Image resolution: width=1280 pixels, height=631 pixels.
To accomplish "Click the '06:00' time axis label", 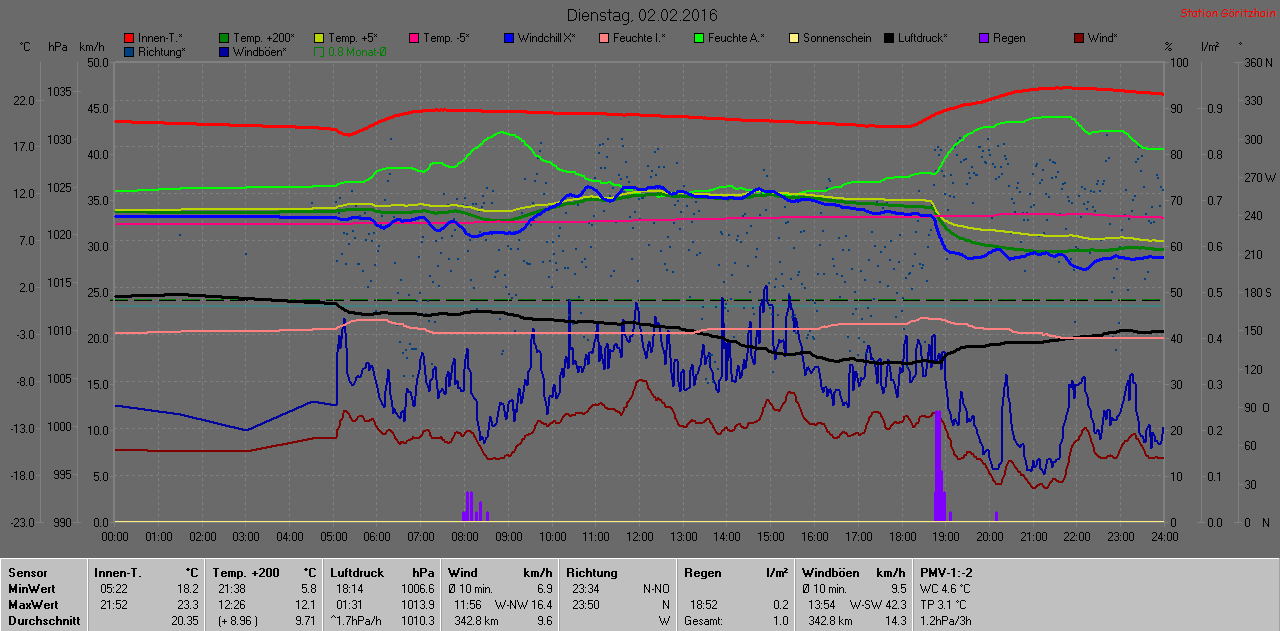I will [377, 537].
